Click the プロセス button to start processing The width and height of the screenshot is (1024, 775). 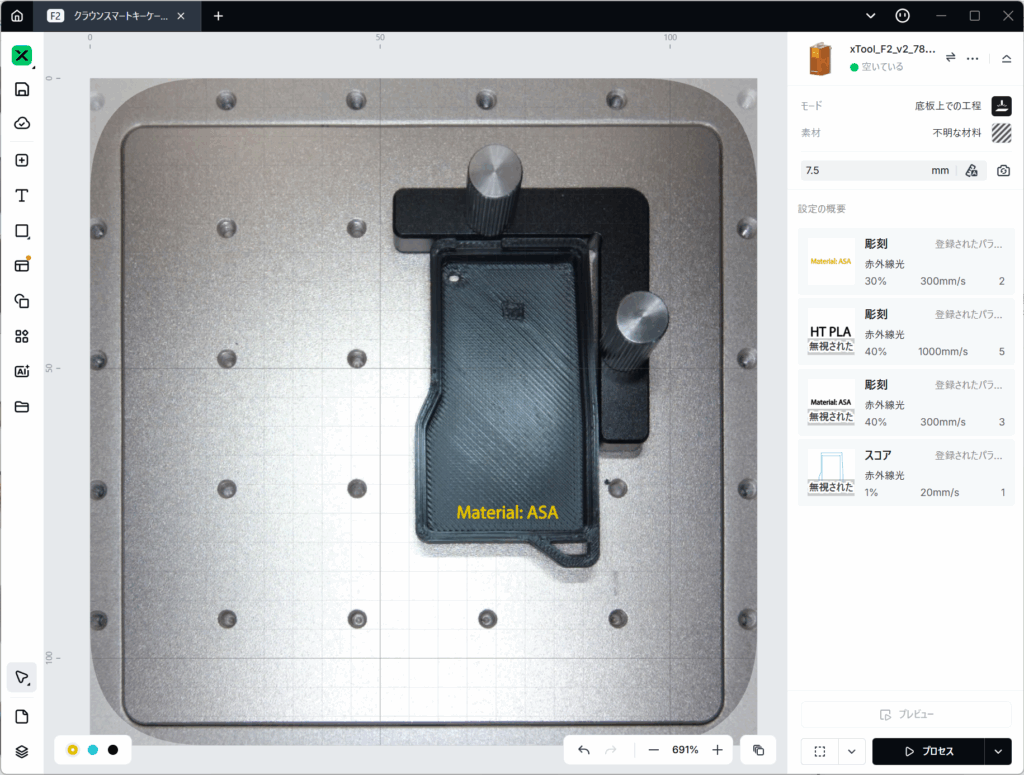(928, 751)
